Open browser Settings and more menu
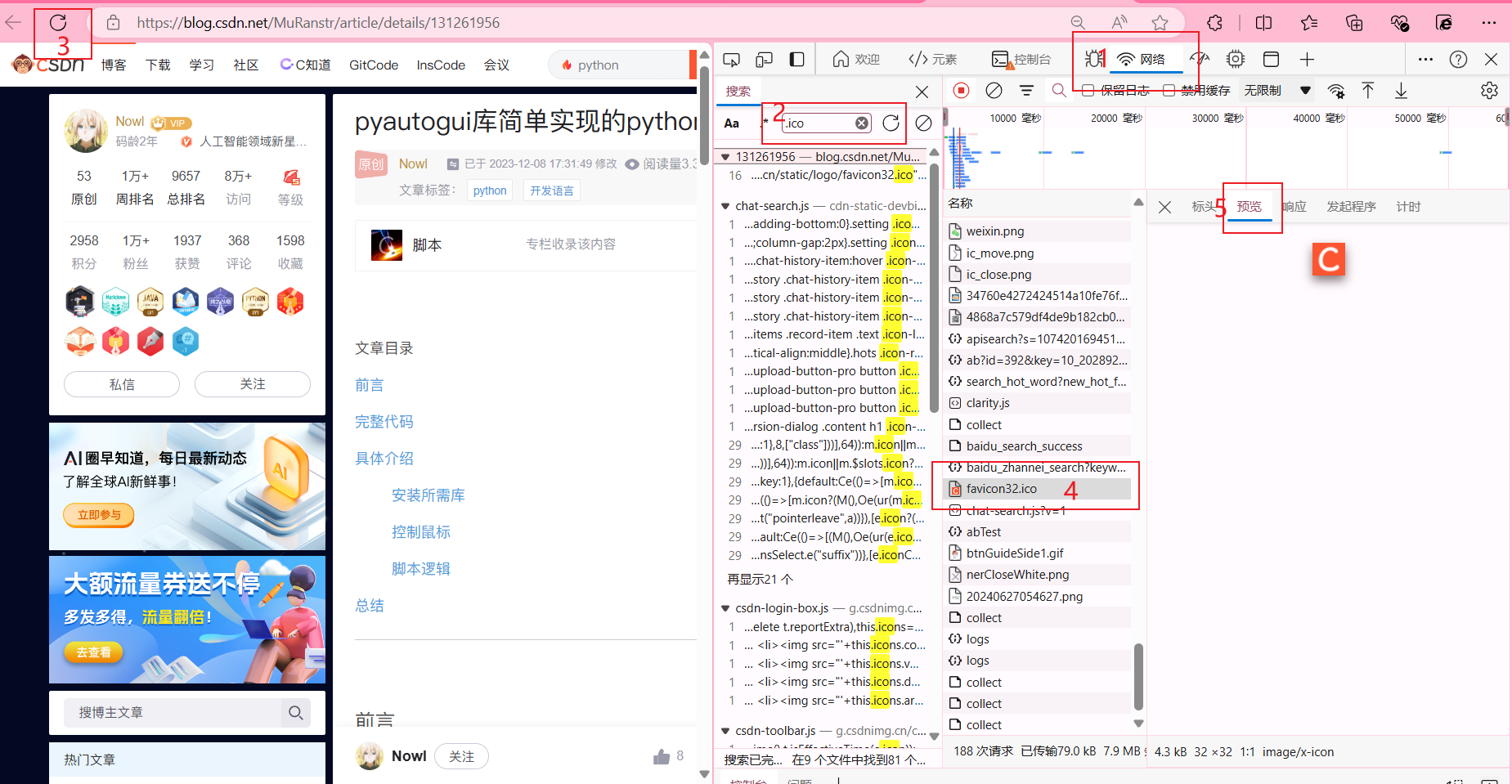 1489,23
